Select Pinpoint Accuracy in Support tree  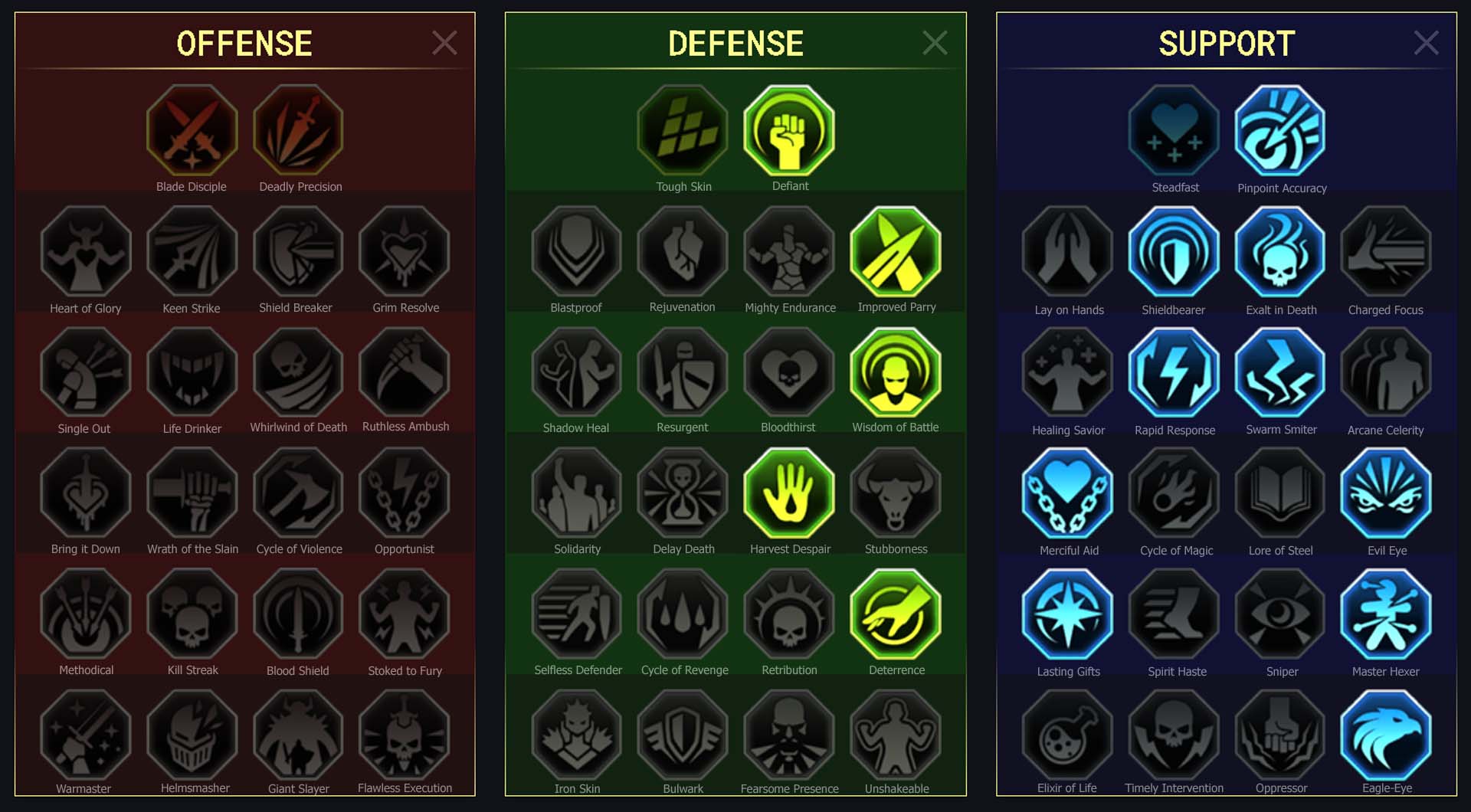click(1280, 130)
